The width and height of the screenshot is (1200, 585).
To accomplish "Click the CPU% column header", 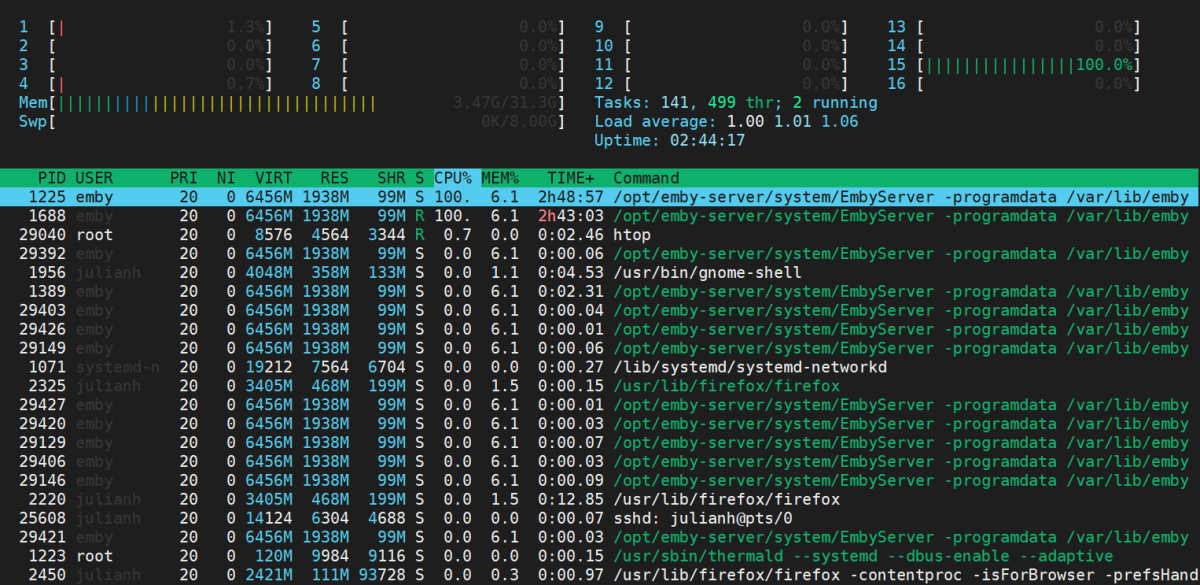I will coord(454,178).
